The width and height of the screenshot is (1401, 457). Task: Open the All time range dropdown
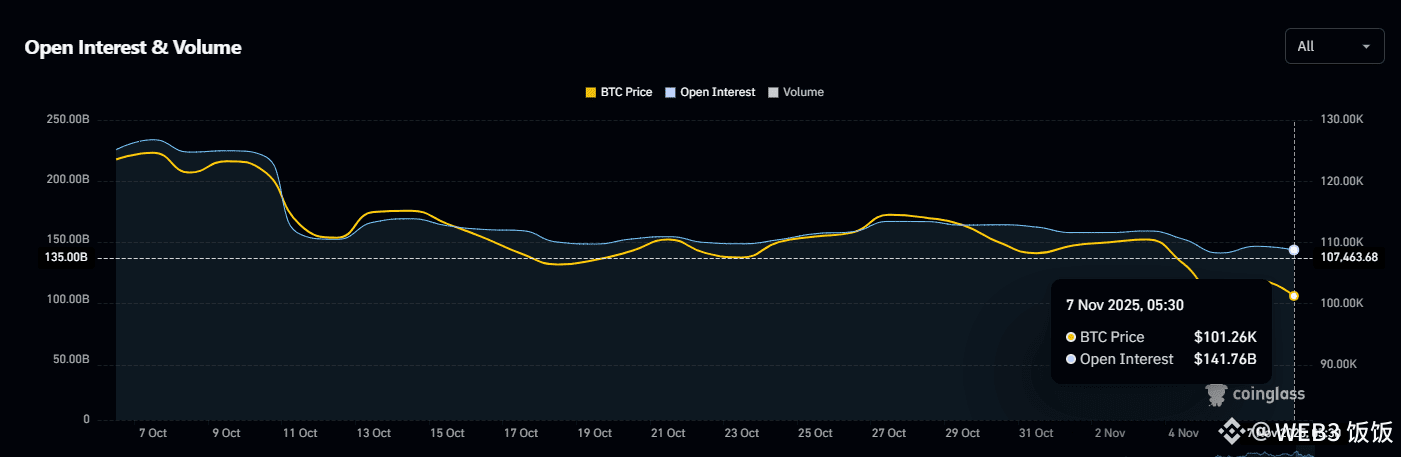click(1334, 46)
